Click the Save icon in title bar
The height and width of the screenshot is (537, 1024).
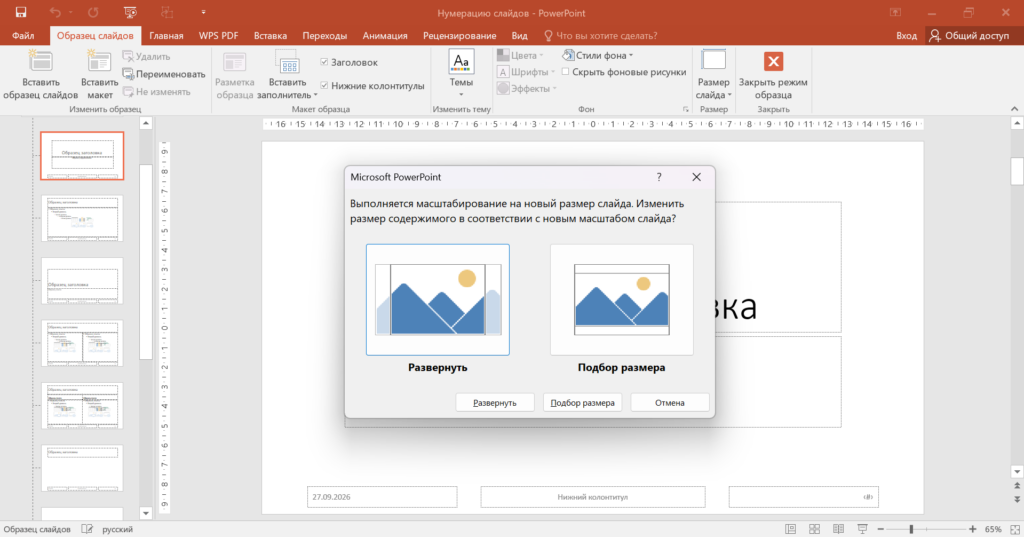pos(21,12)
